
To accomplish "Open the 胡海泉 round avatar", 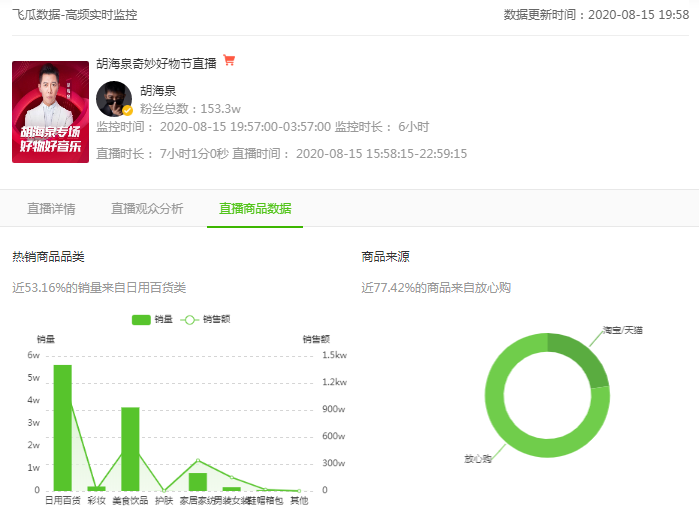I will (114, 99).
